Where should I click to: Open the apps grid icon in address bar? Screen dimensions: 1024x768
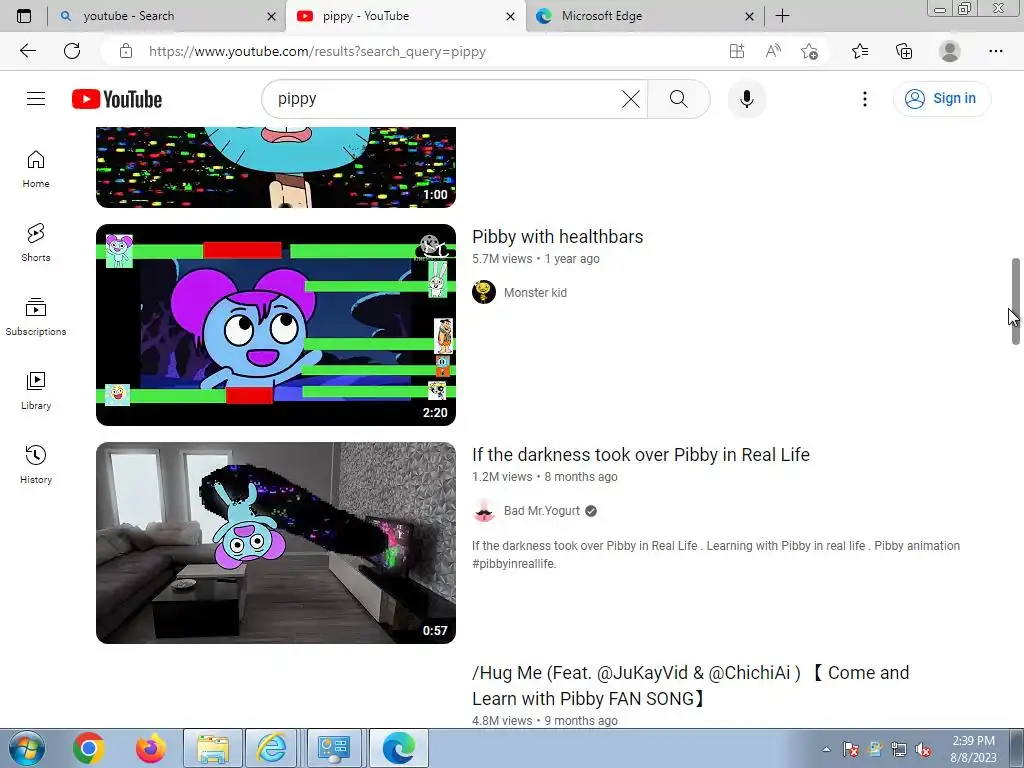(x=737, y=51)
